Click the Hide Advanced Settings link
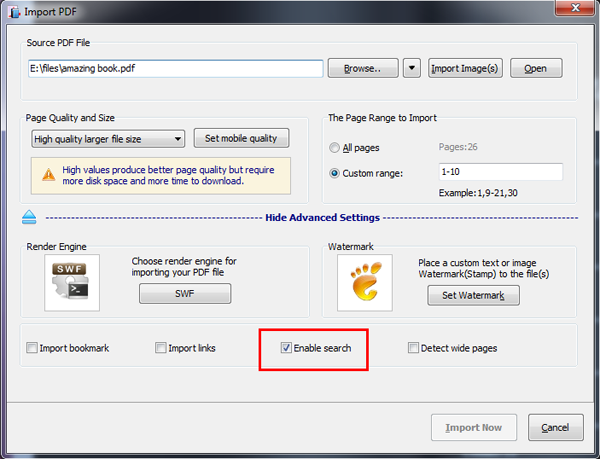This screenshot has width=600, height=459. point(323,218)
